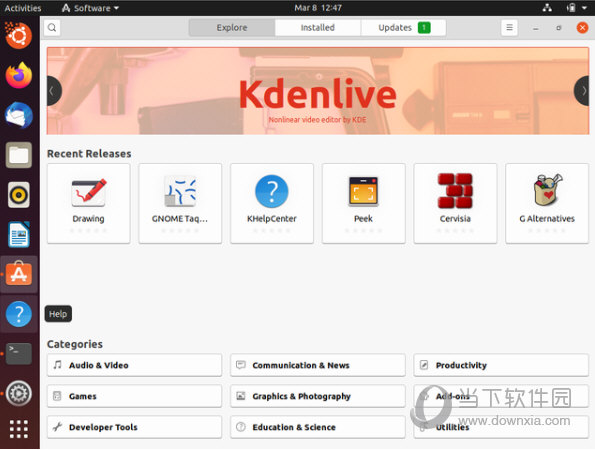Browse the Games category

click(134, 396)
